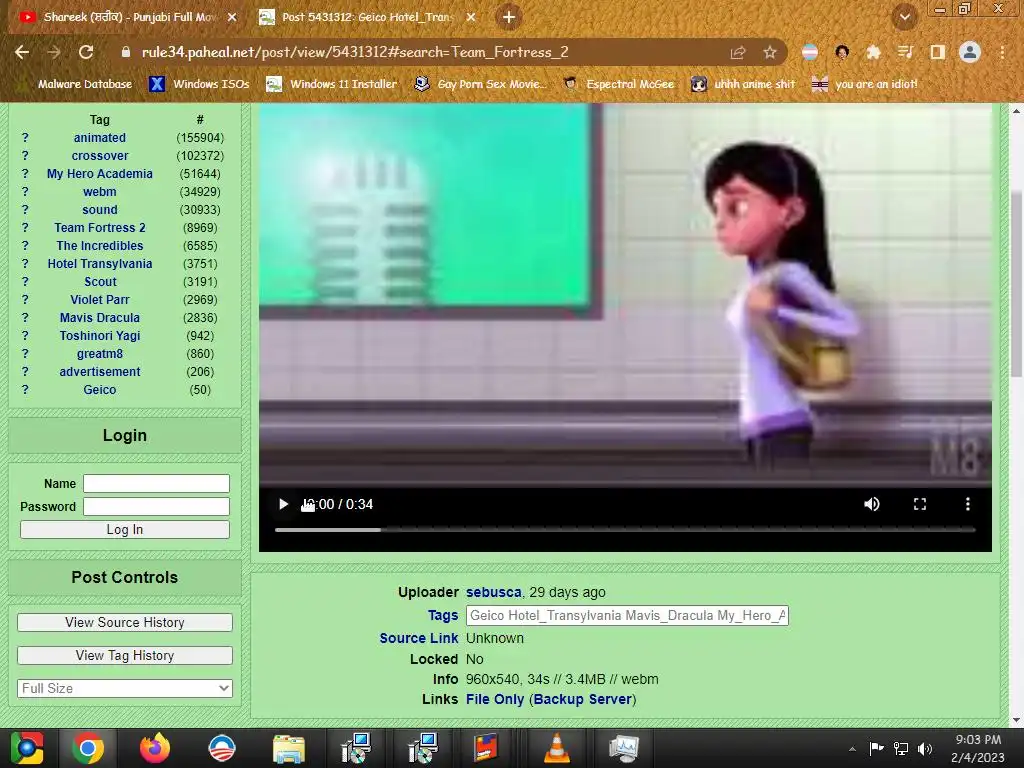Open VLC media player from taskbar

(556, 748)
